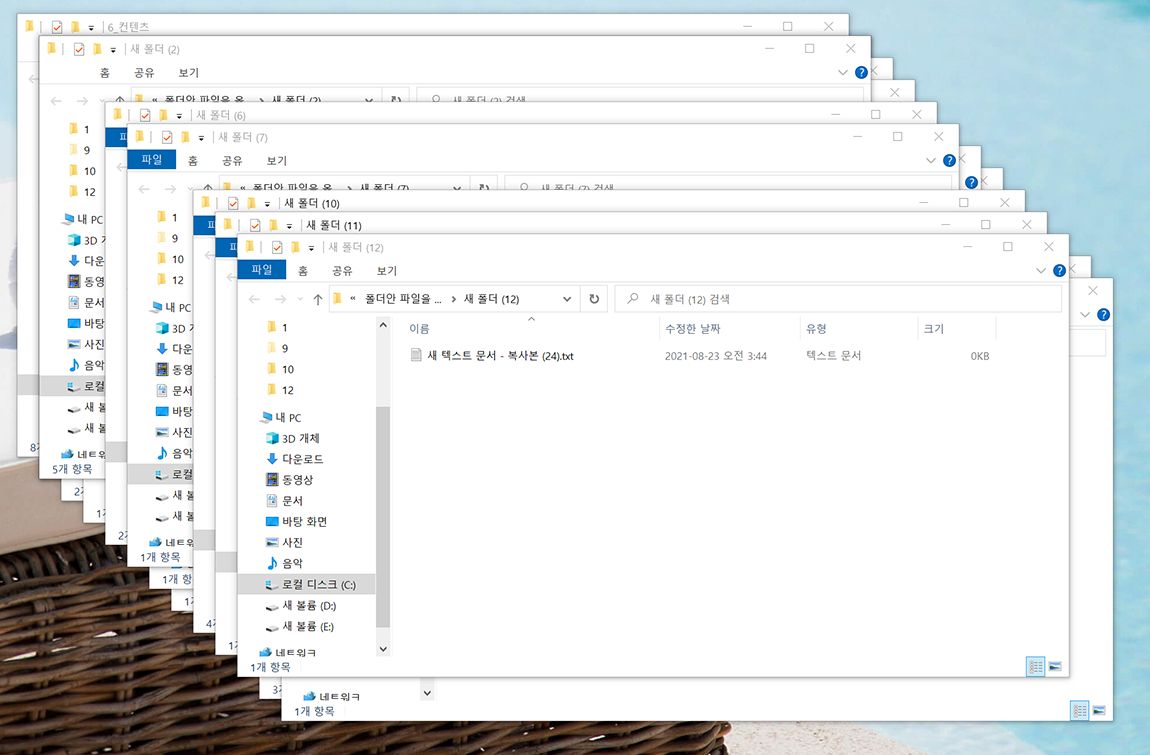Select file 새 텍스트 문서 - 복사본 (24).txt
This screenshot has width=1150, height=755.
pos(500,356)
